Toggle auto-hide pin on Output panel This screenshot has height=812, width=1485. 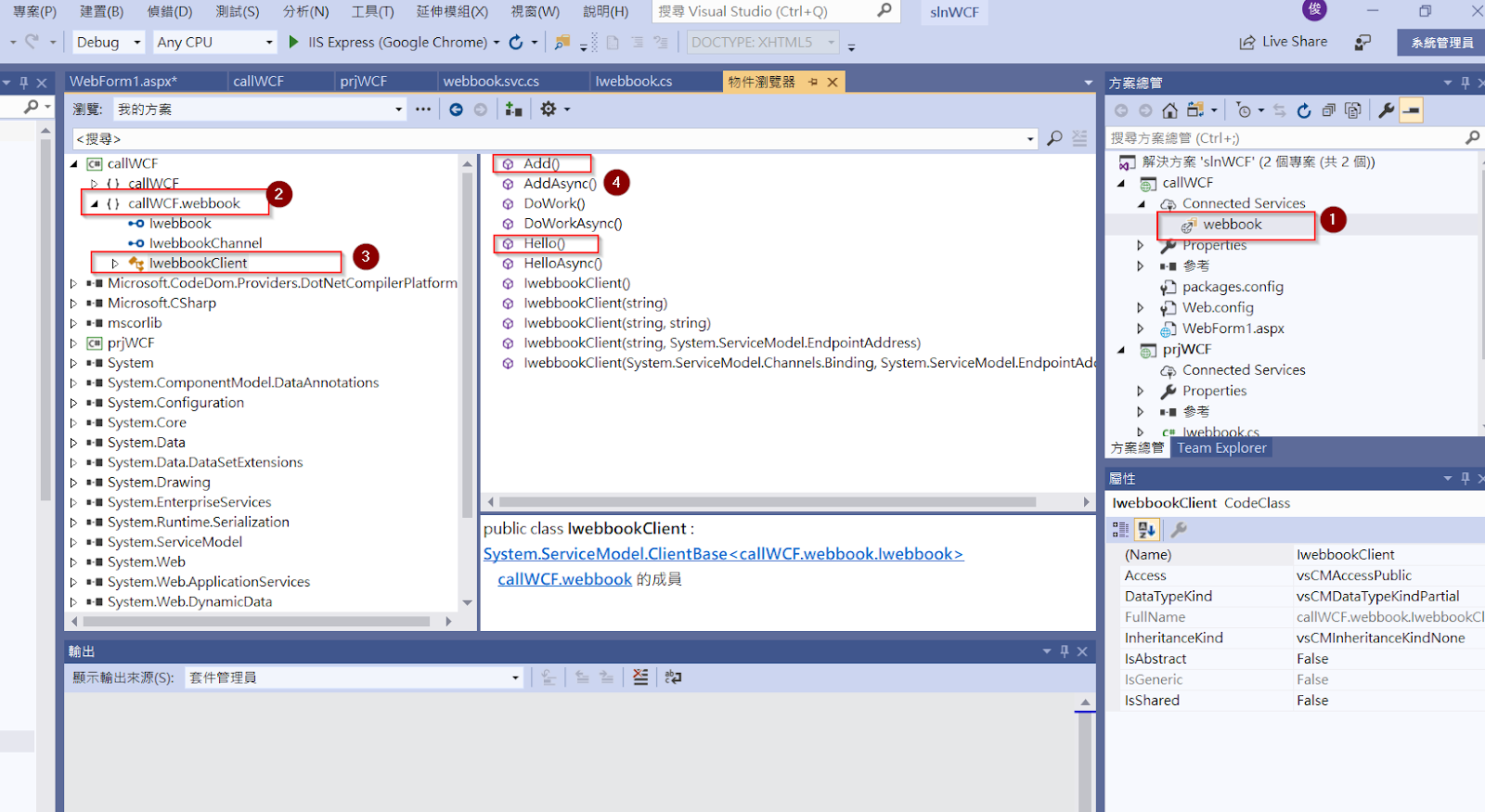pos(1065,651)
